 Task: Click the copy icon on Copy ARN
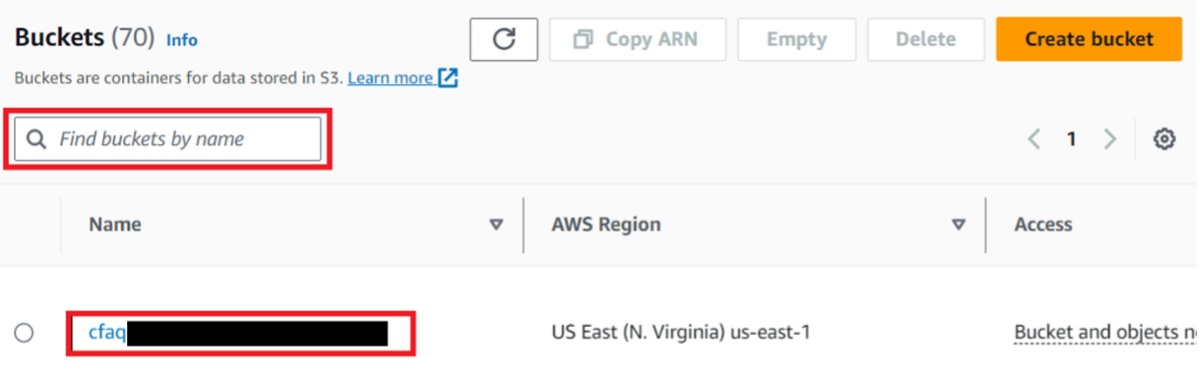[x=582, y=40]
